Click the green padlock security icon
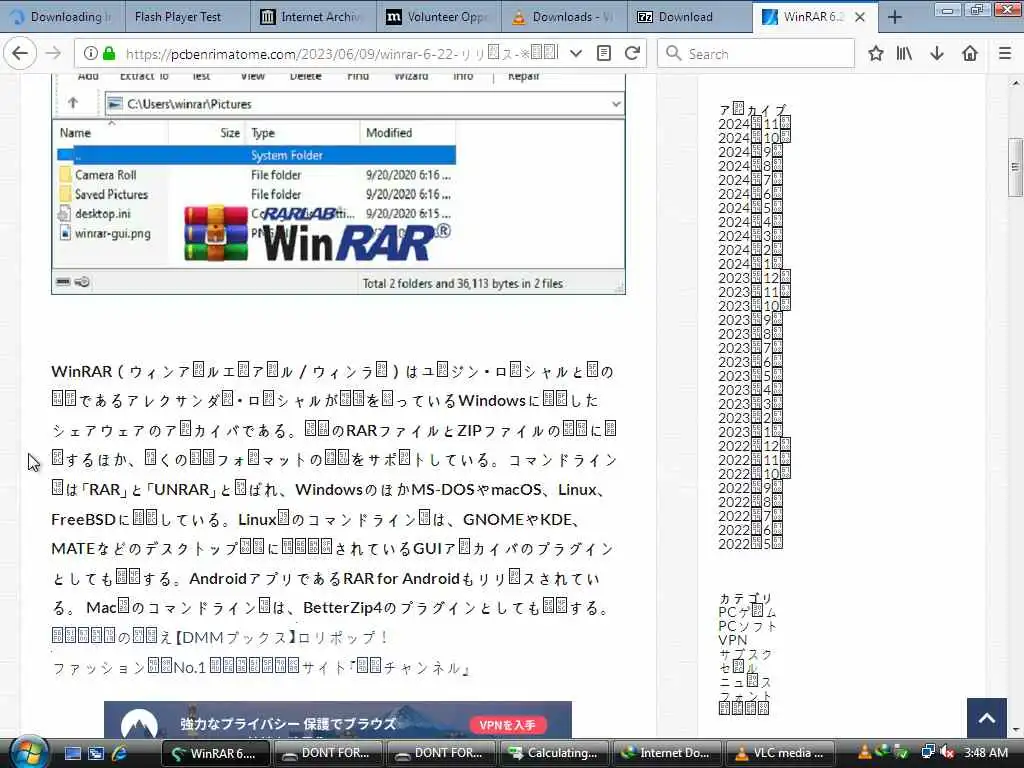Screen dimensions: 1024x768 (x=109, y=54)
